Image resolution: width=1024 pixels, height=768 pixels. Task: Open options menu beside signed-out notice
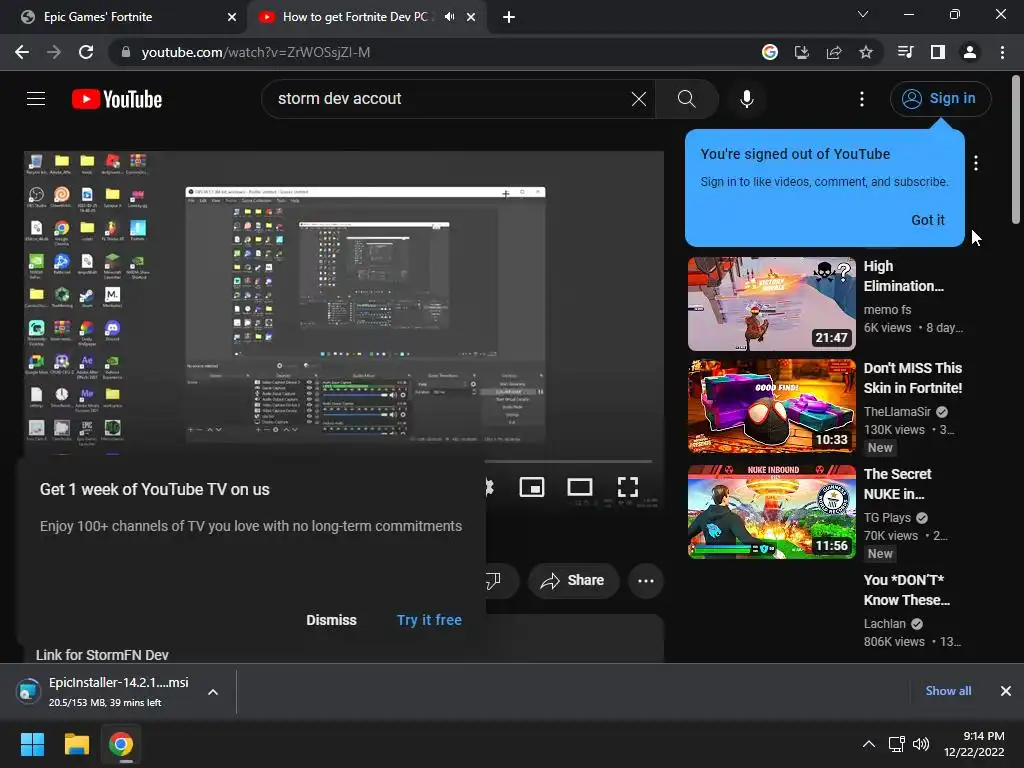tap(976, 163)
